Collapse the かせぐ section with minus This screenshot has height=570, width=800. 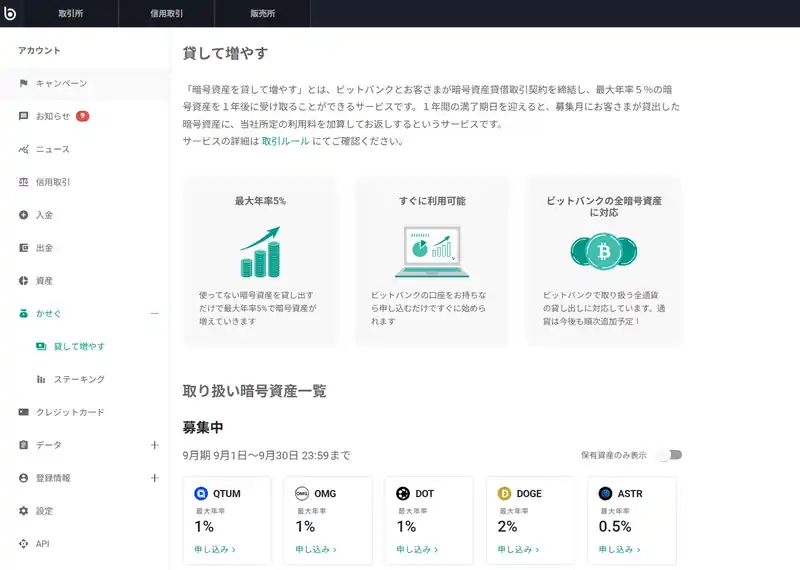click(x=155, y=313)
